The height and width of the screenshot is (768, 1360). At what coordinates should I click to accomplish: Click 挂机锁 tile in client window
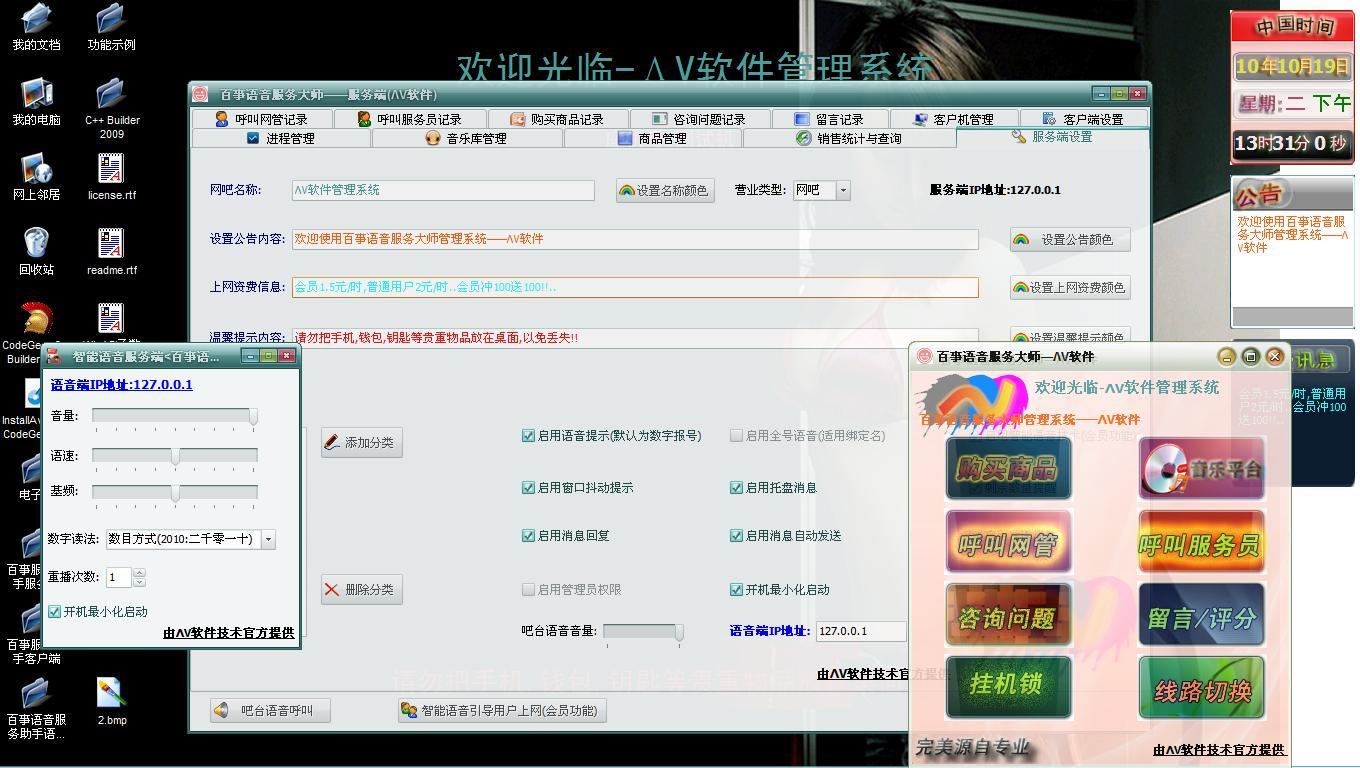point(1008,687)
